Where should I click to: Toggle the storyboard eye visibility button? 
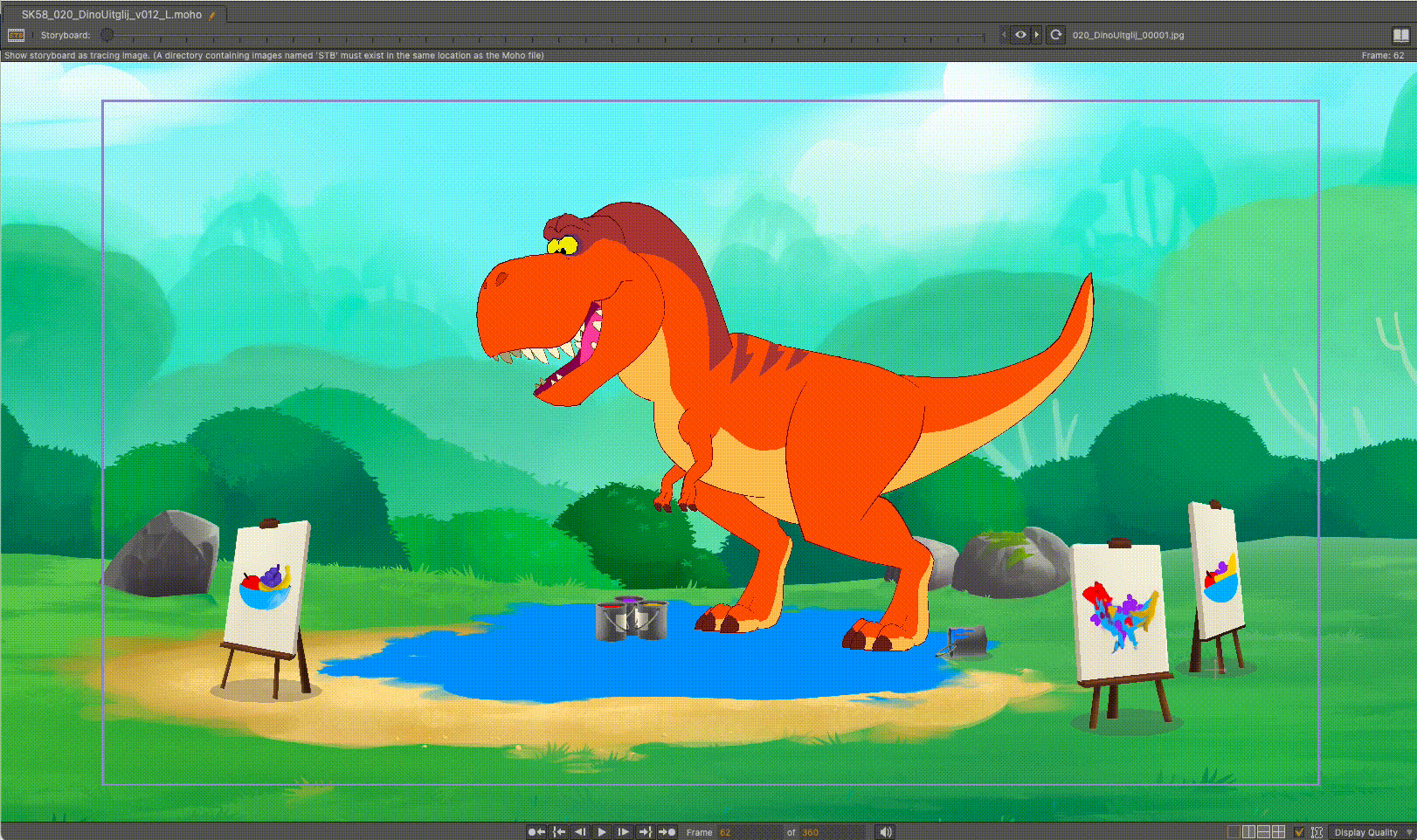(1020, 35)
